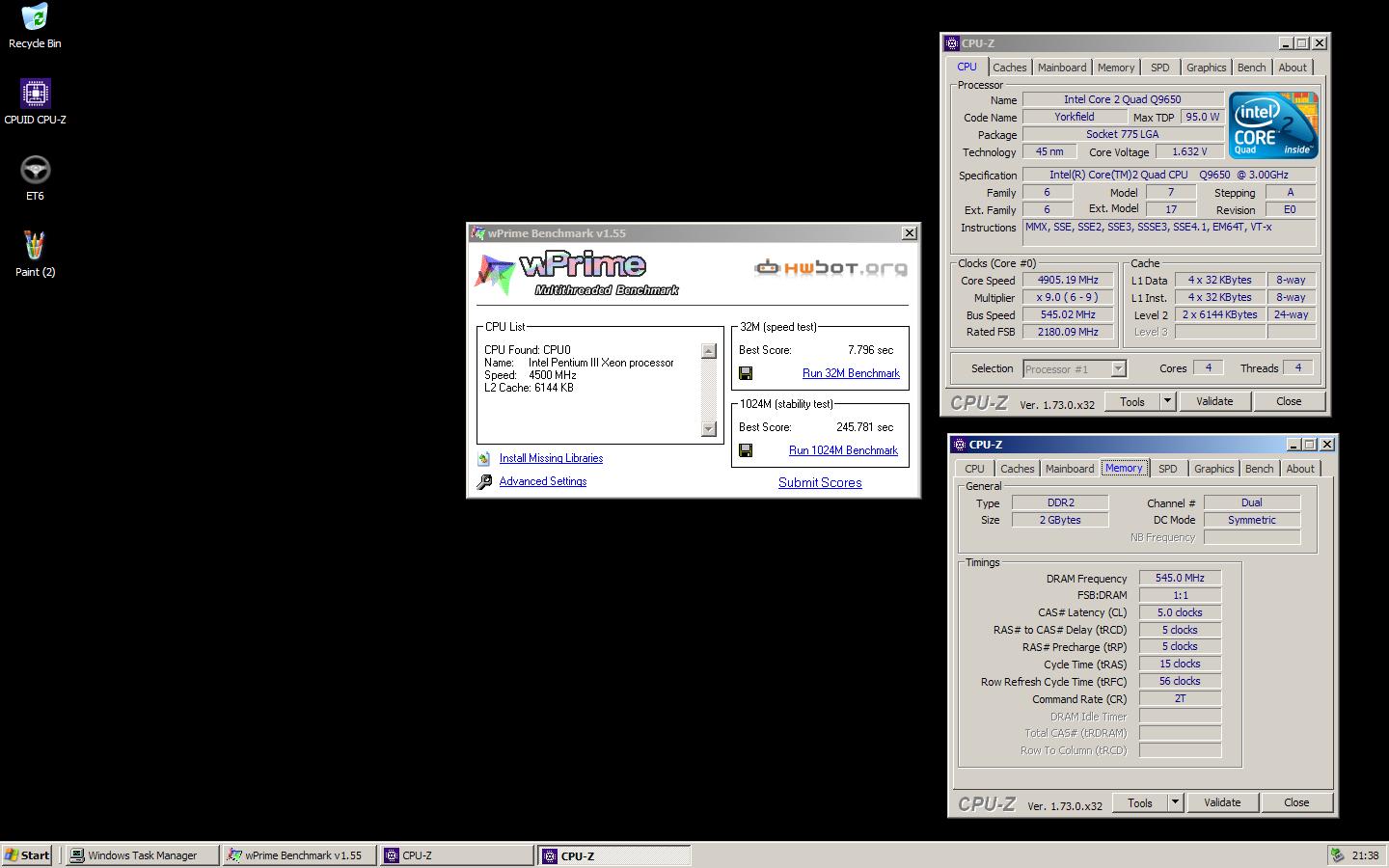
Task: Select the active CPU-Z taskbar button
Action: pyautogui.click(x=614, y=854)
